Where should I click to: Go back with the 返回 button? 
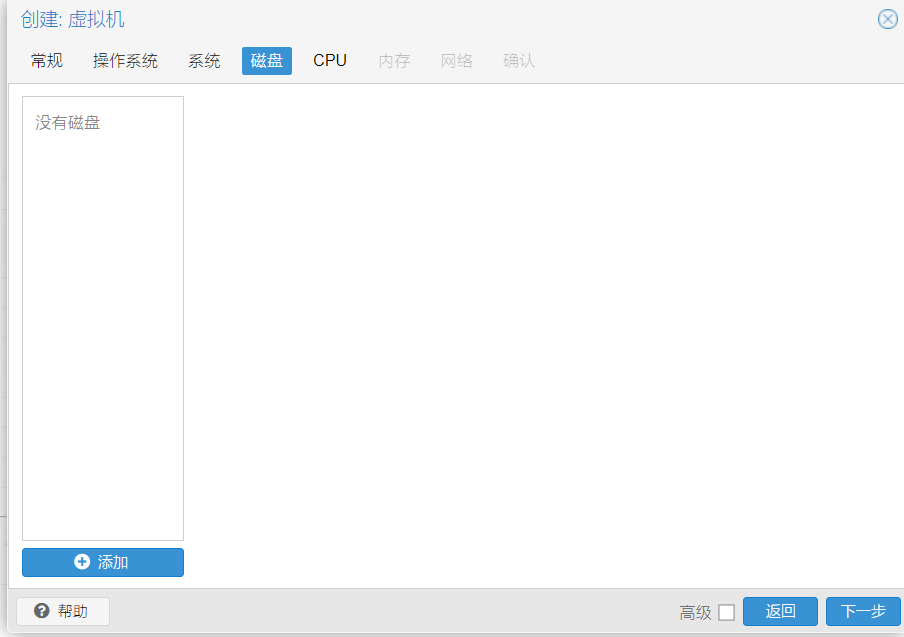click(780, 612)
